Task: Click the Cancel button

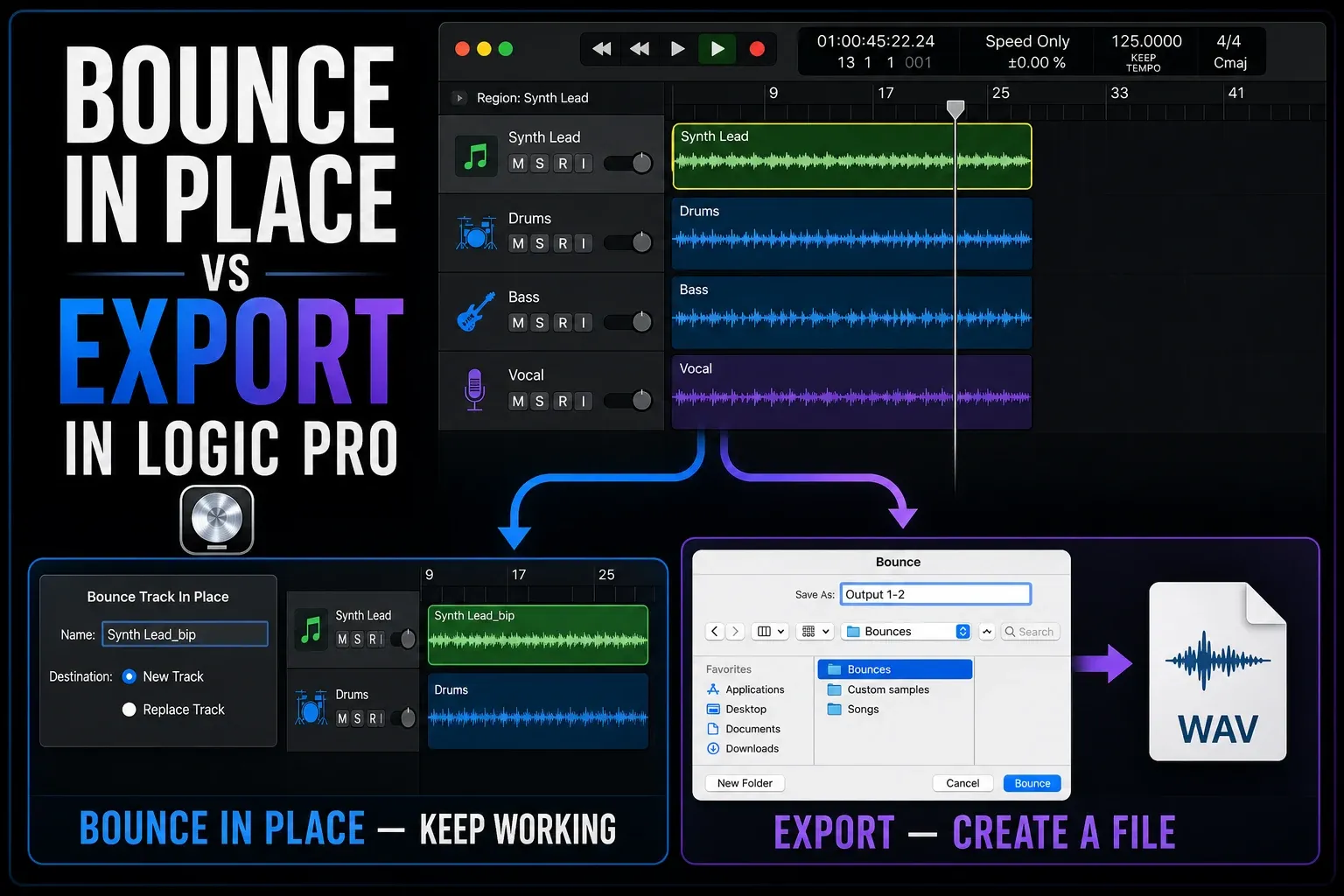Action: click(x=962, y=783)
